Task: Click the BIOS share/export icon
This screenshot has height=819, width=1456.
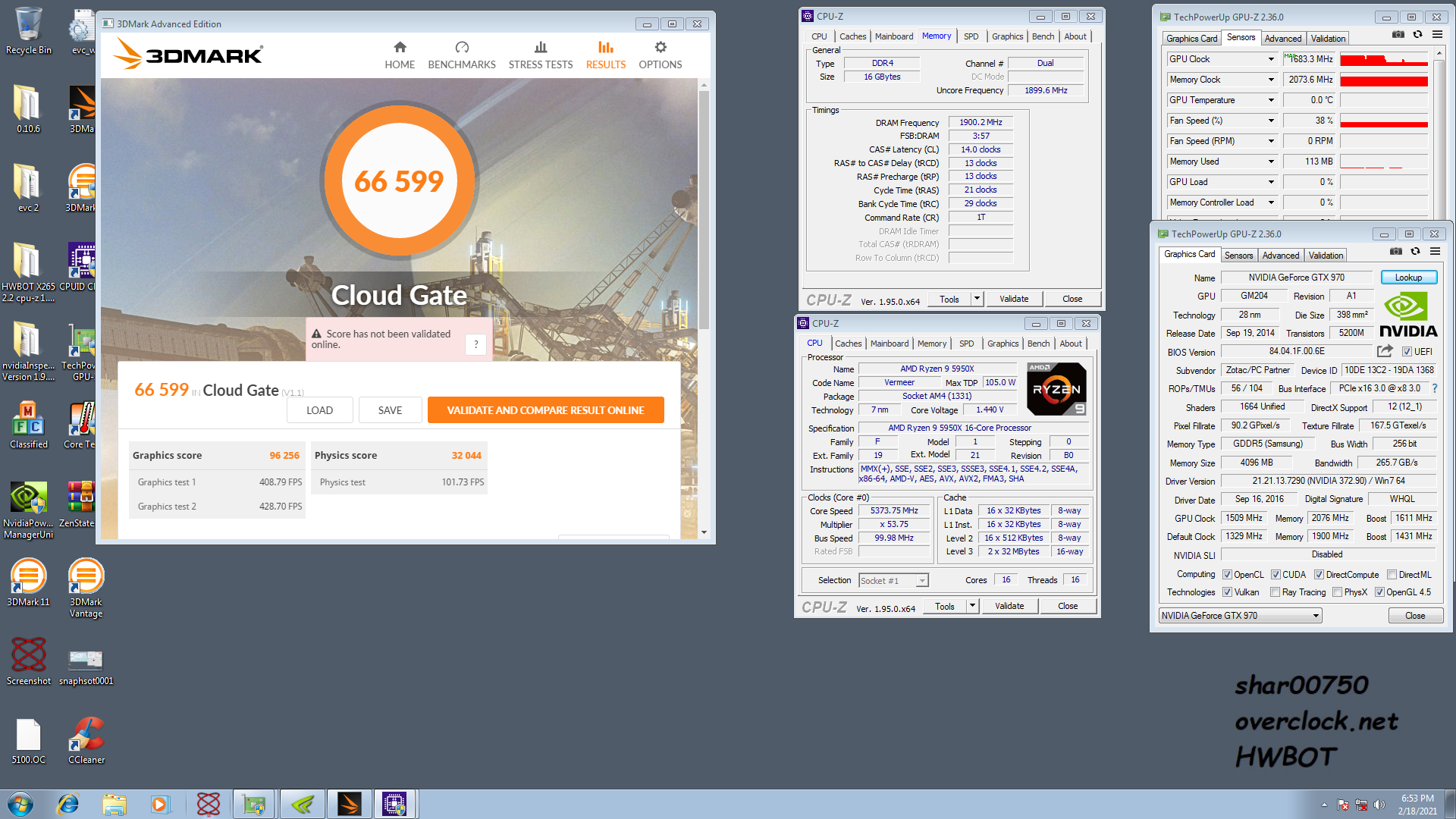Action: [1385, 351]
